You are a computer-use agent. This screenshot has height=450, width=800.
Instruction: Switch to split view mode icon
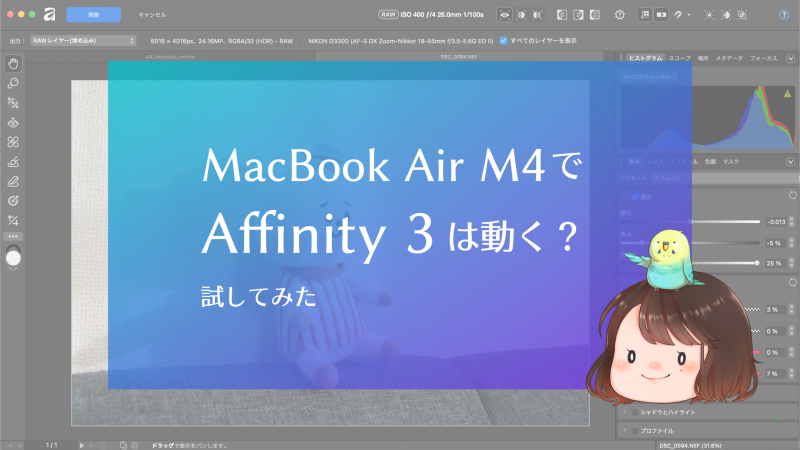(521, 15)
